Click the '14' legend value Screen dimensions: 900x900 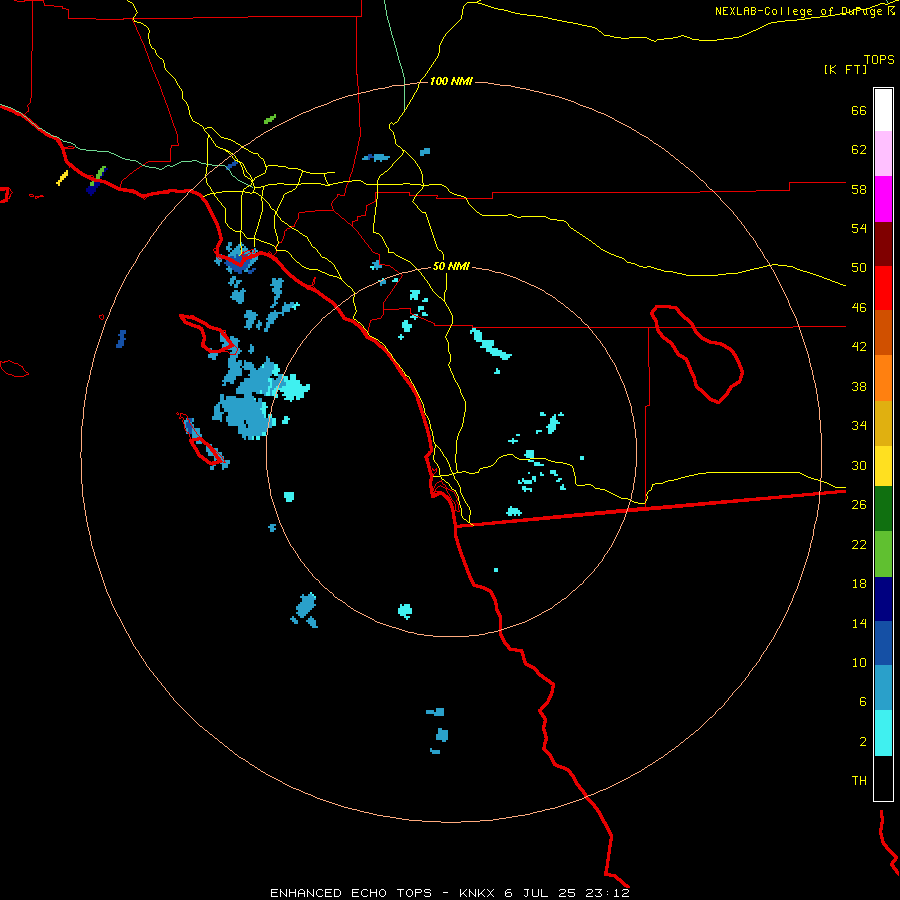pos(859,623)
